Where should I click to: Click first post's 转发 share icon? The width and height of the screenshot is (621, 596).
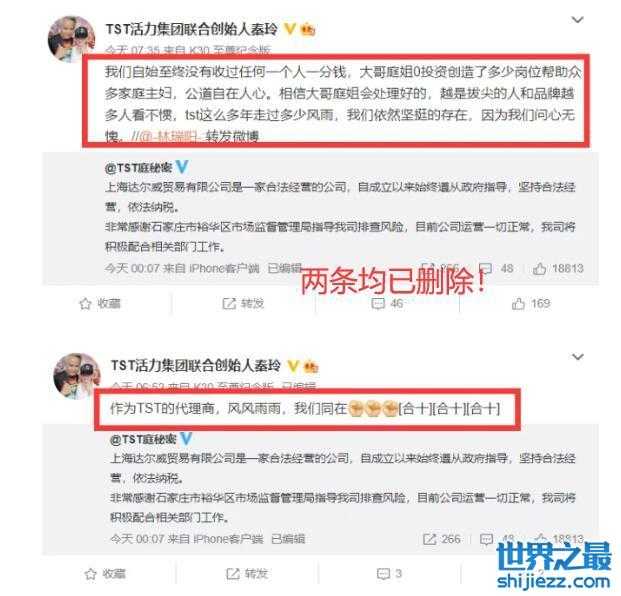click(x=229, y=304)
